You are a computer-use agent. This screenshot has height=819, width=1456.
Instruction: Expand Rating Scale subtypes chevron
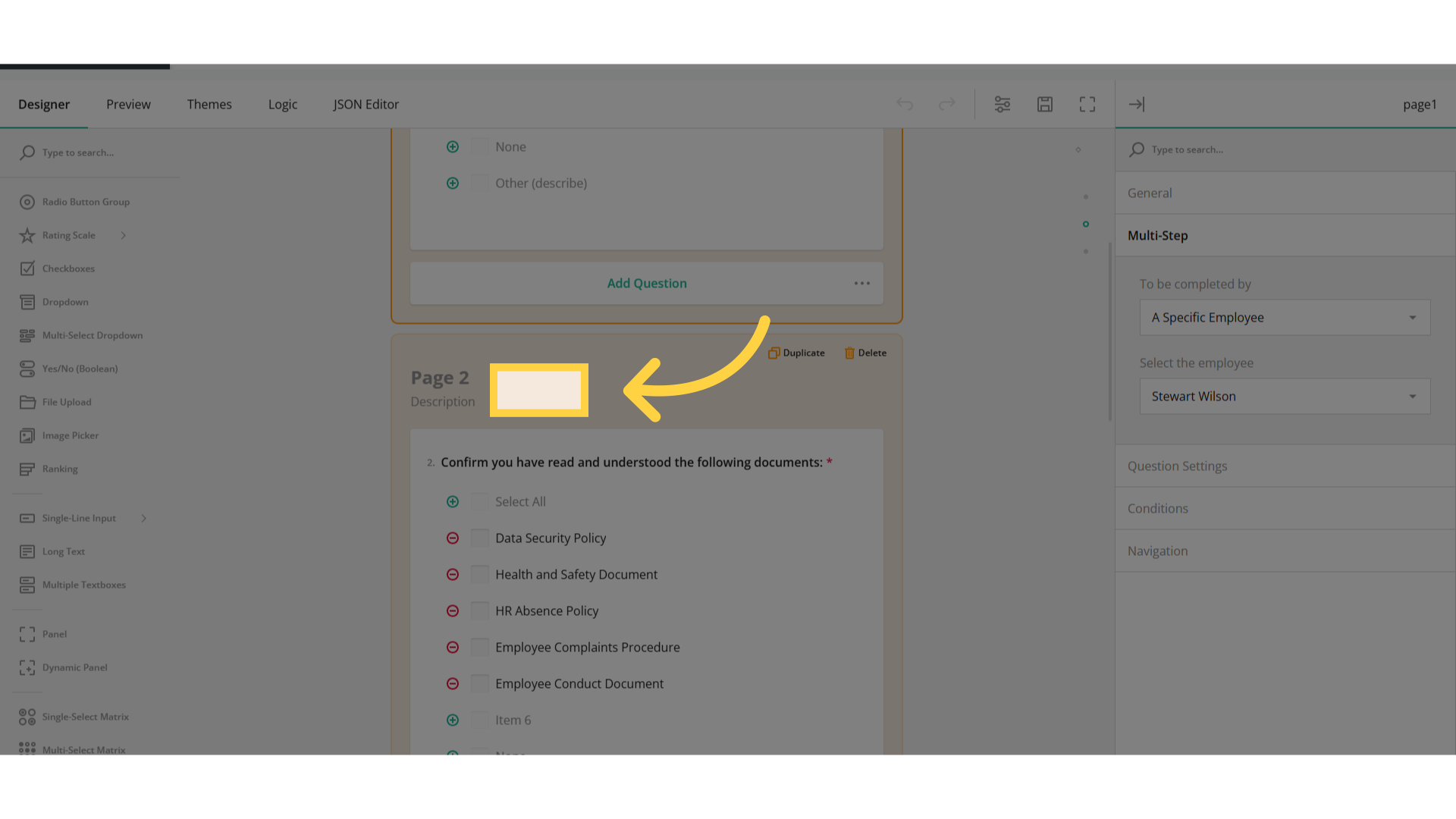124,235
